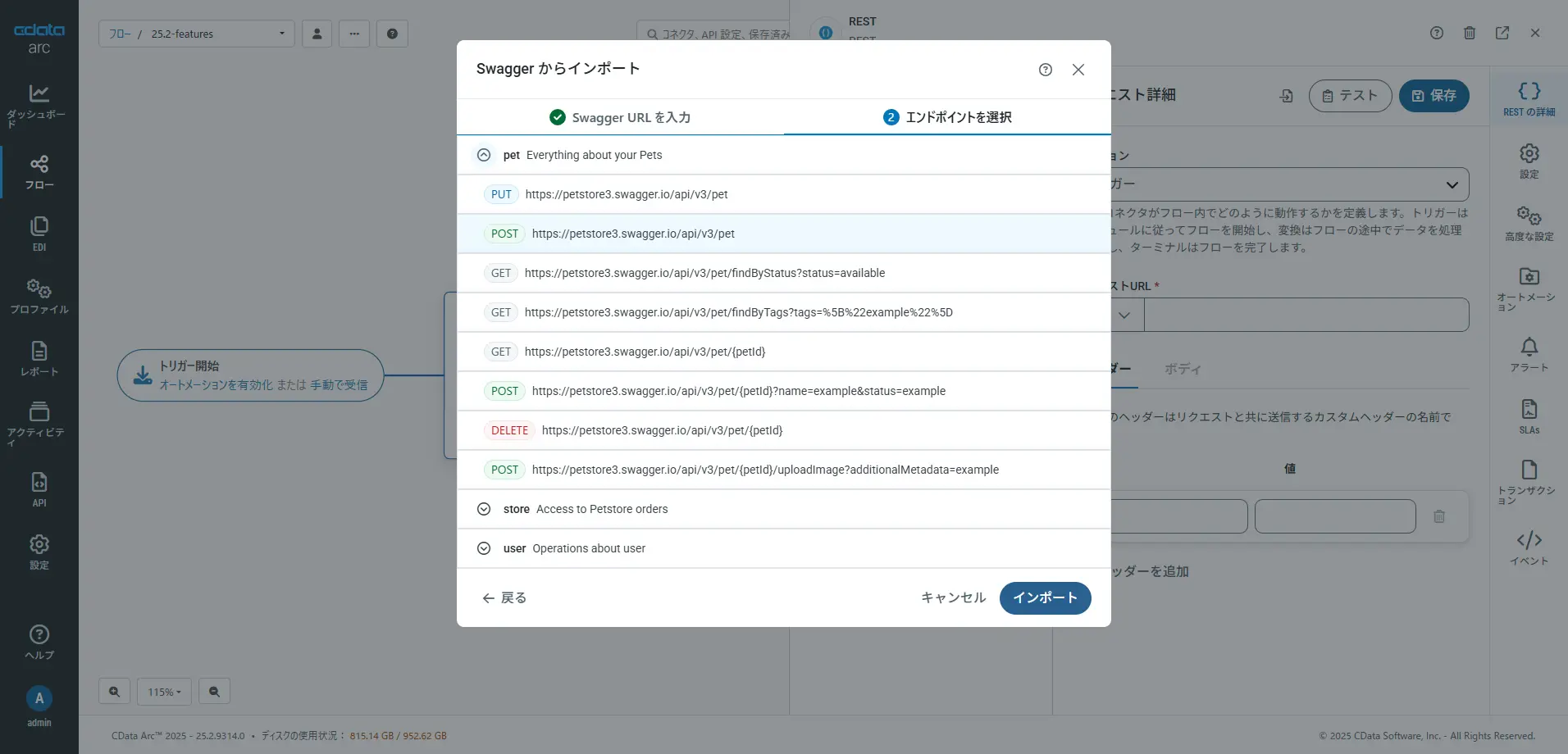The height and width of the screenshot is (754, 1568).
Task: Go back with the 戻る button
Action: (504, 597)
